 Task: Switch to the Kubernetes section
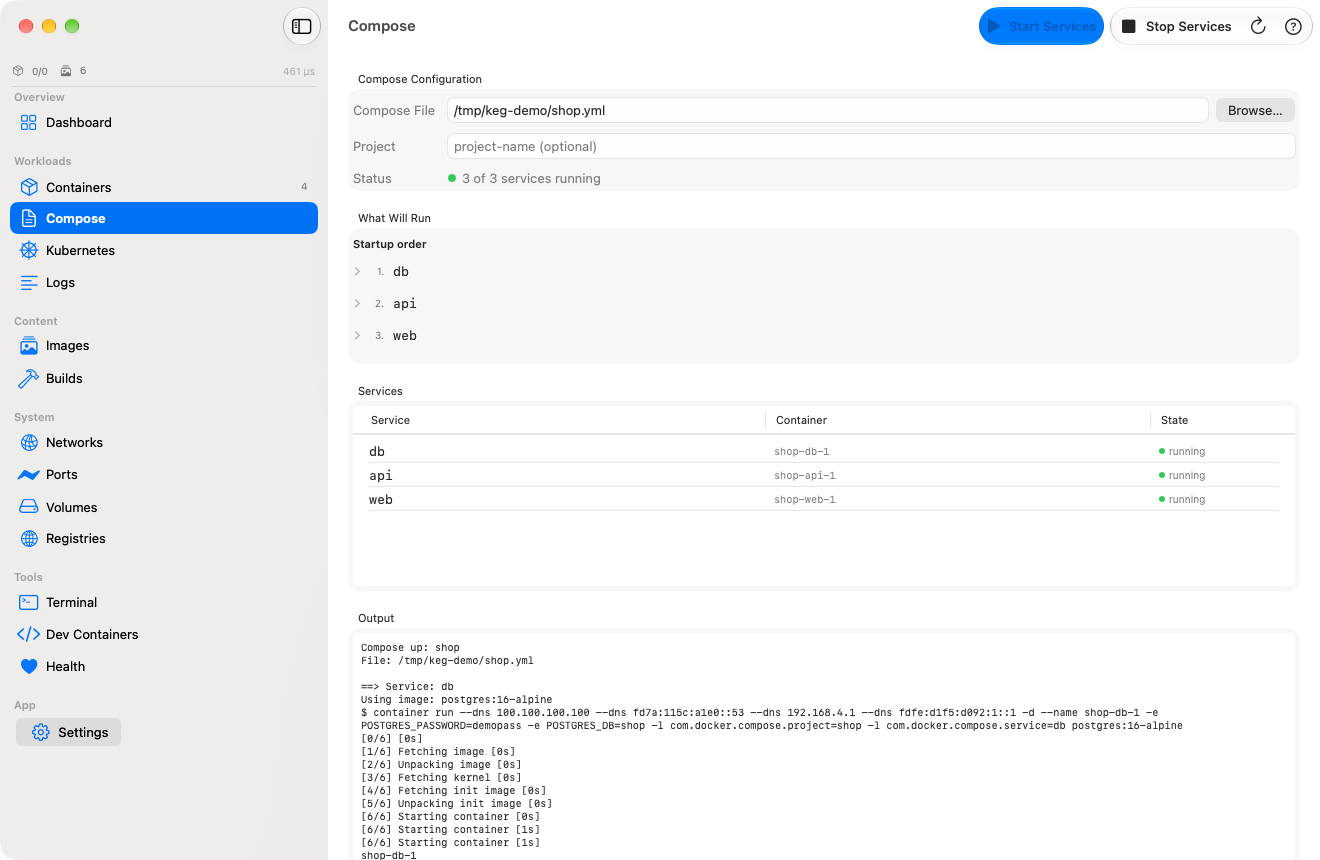tap(164, 250)
